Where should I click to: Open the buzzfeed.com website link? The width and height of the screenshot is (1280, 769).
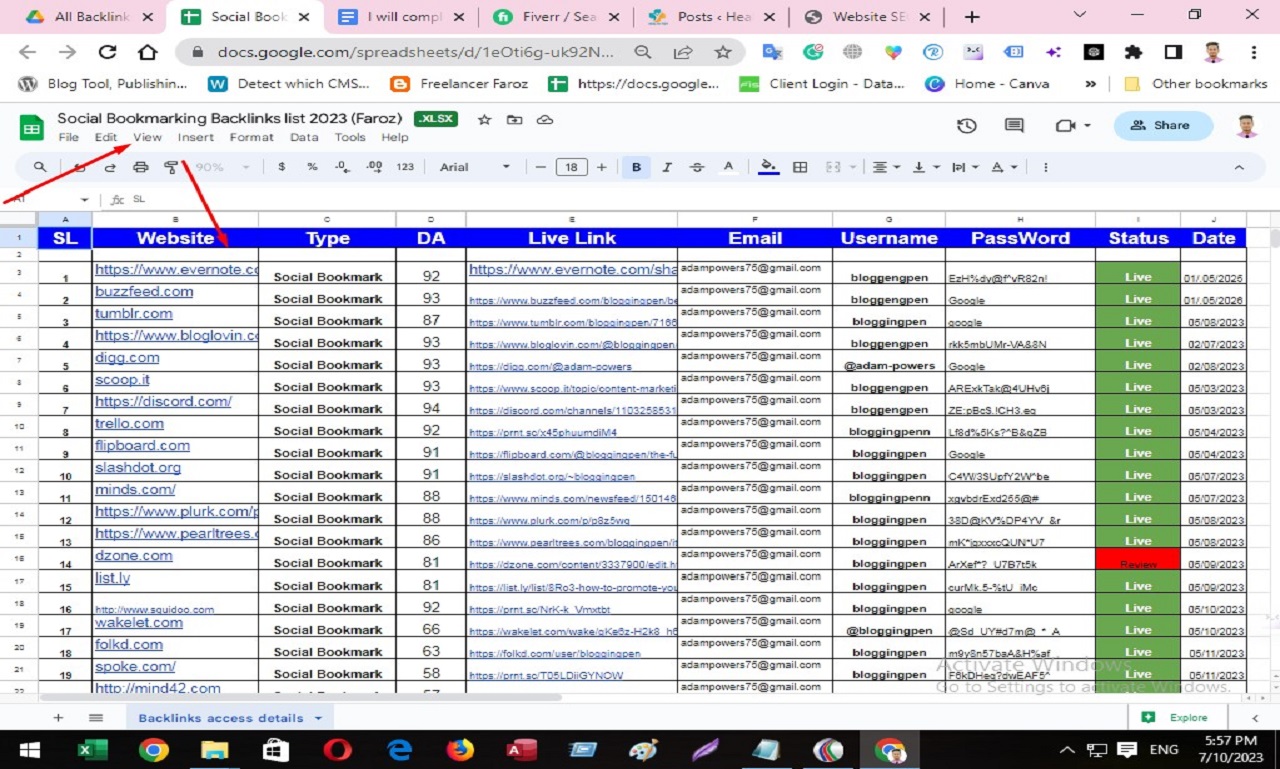point(144,292)
